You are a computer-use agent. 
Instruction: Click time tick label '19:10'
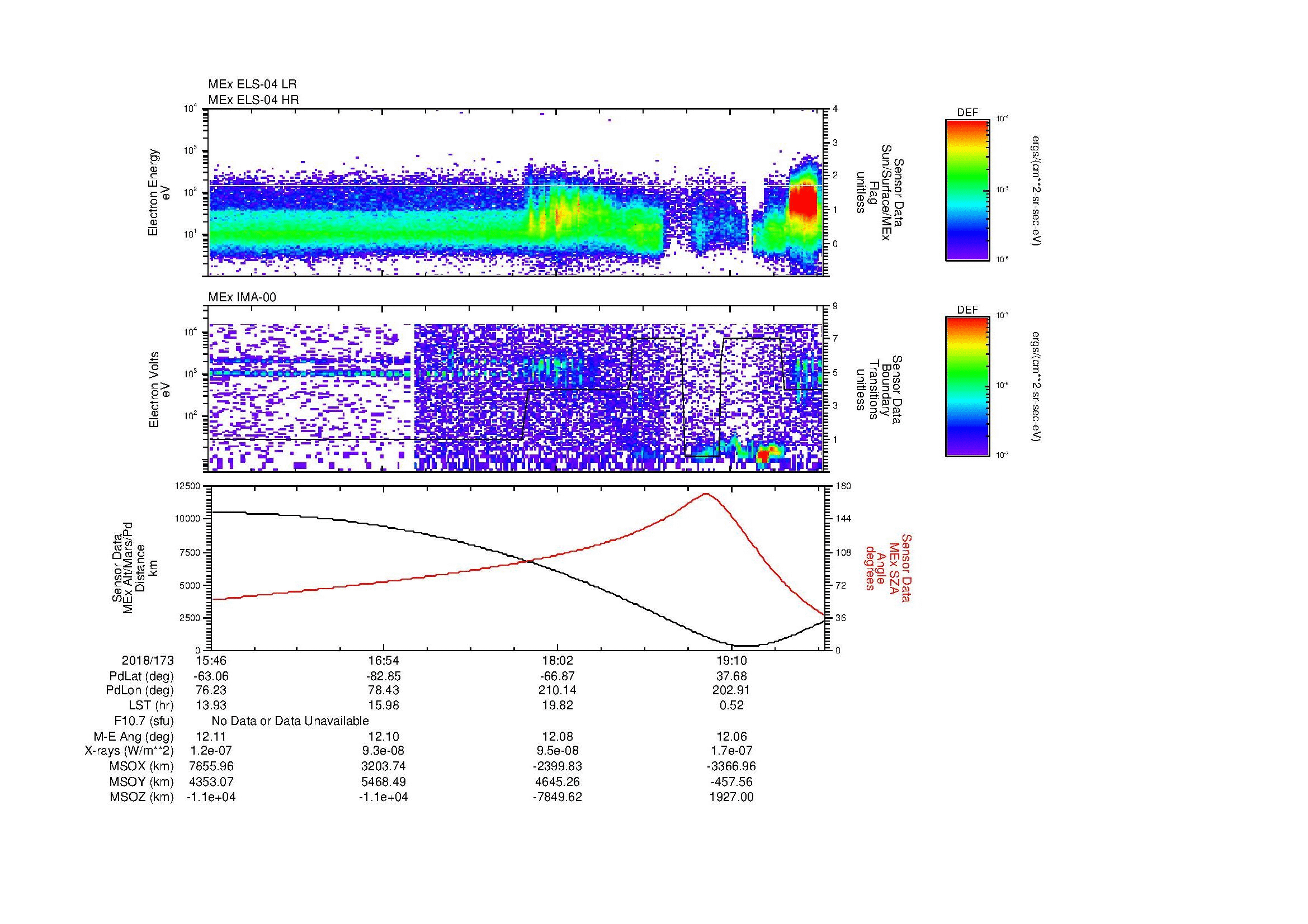click(x=731, y=660)
